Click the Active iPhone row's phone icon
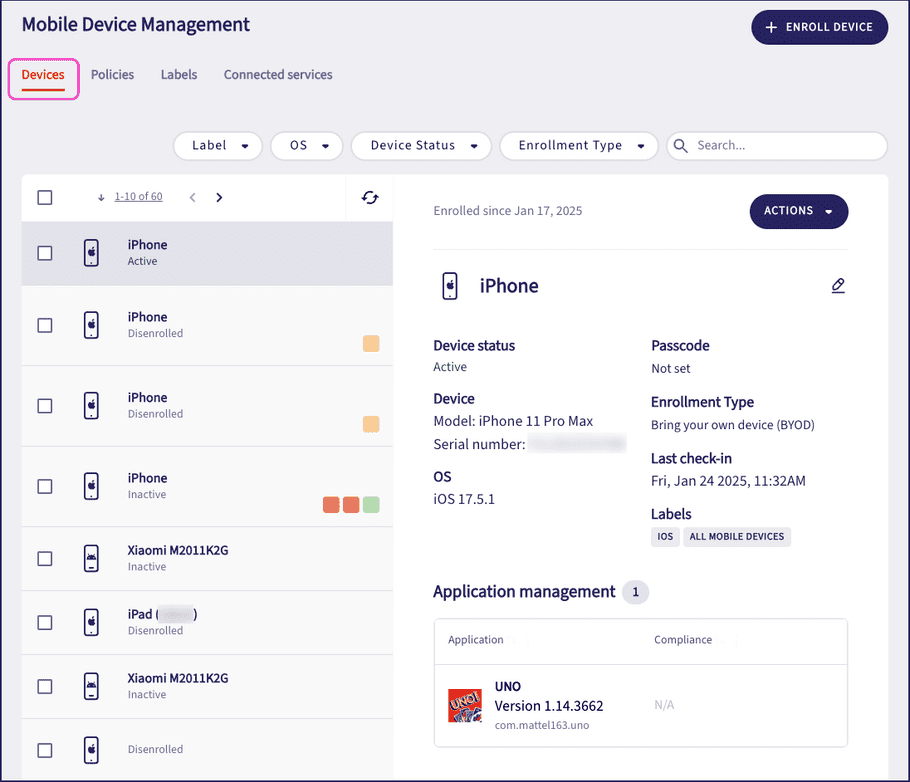Screen dimensions: 910x782 (x=91, y=253)
